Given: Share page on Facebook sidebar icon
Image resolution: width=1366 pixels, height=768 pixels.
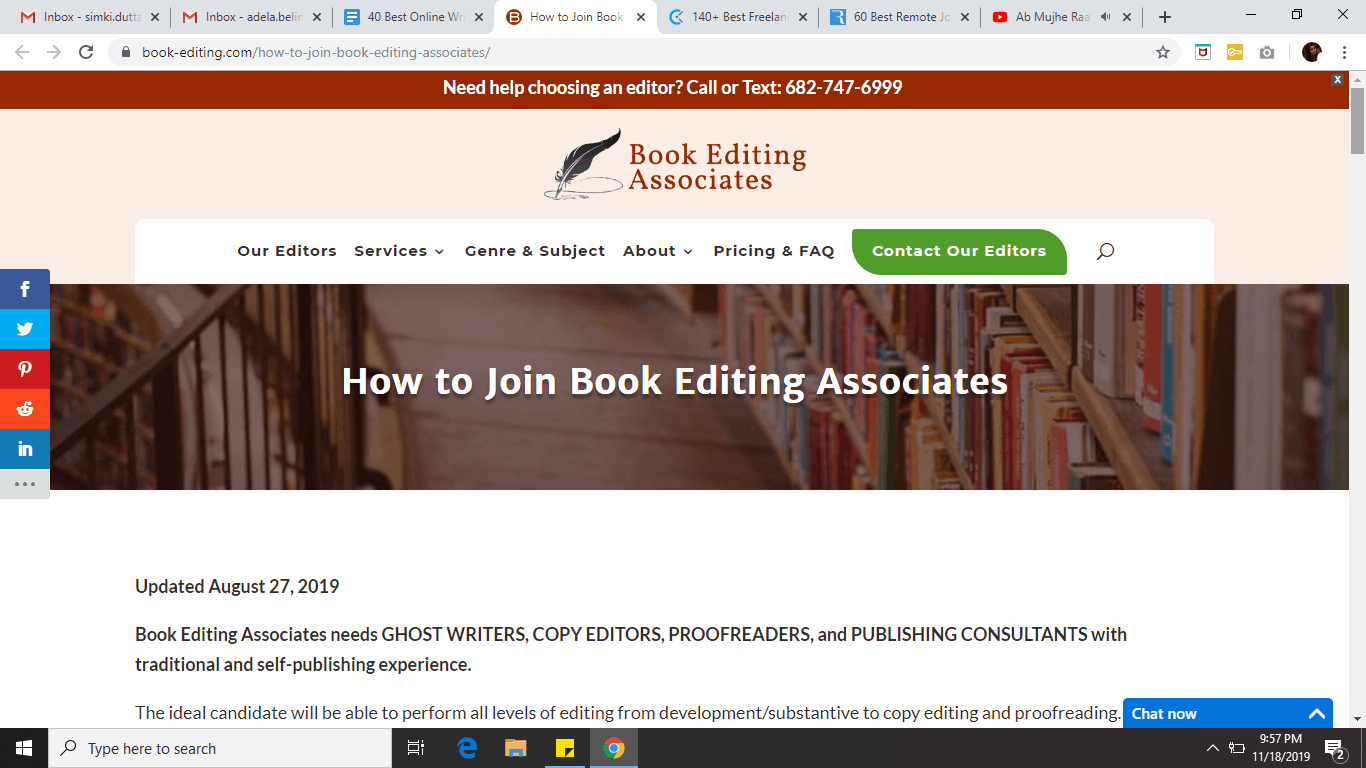Looking at the screenshot, I should [25, 289].
